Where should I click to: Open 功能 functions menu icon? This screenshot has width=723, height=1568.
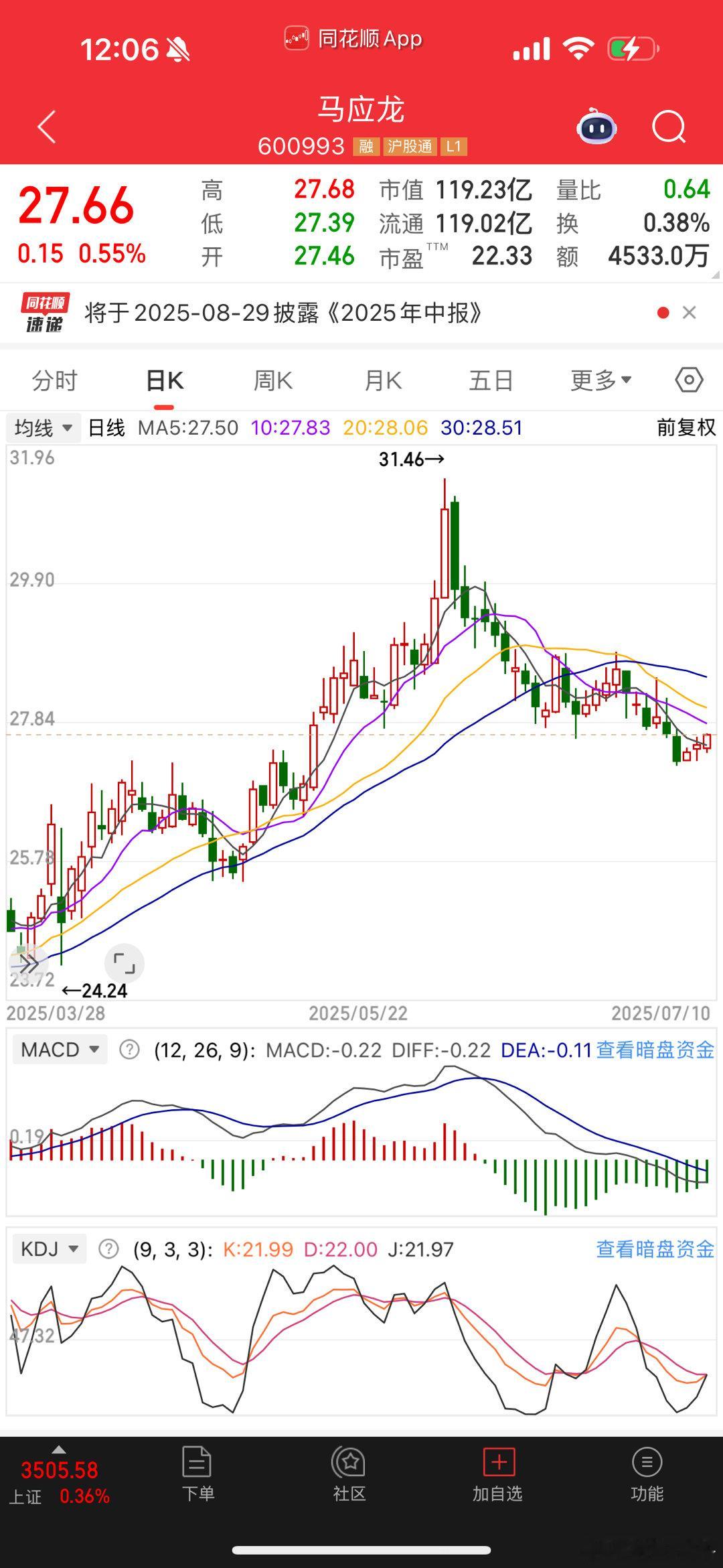(647, 1475)
